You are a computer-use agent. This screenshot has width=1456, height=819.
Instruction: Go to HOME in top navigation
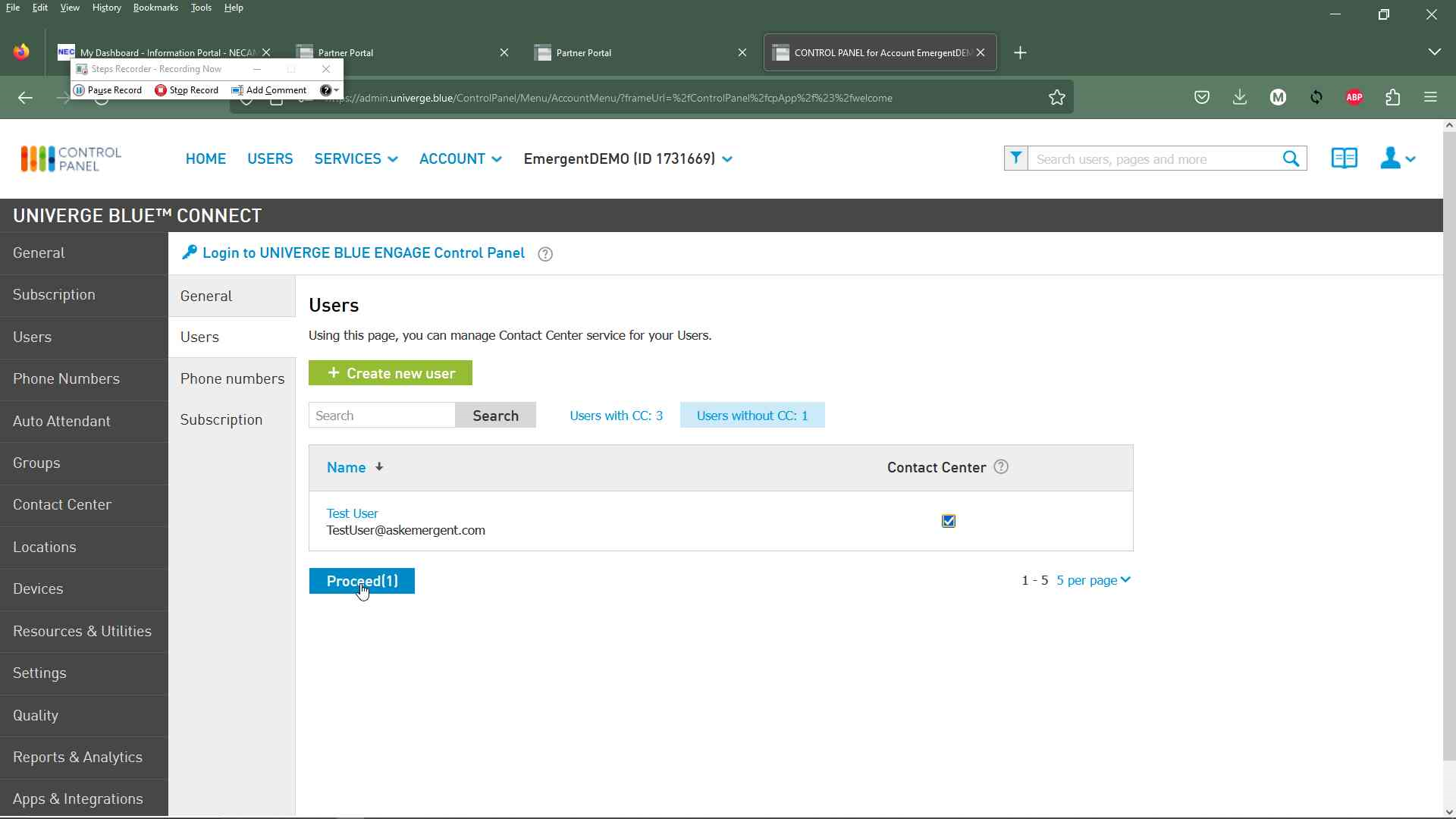click(206, 159)
